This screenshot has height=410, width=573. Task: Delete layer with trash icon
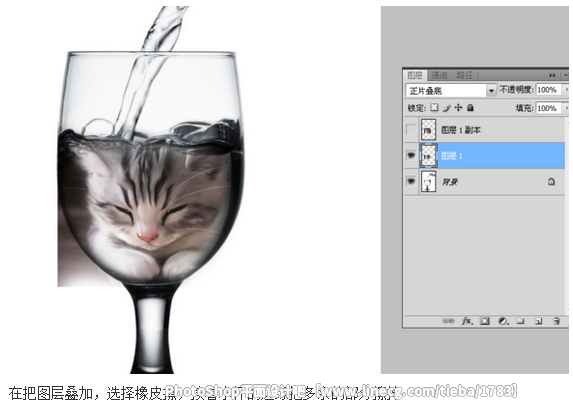[x=556, y=321]
